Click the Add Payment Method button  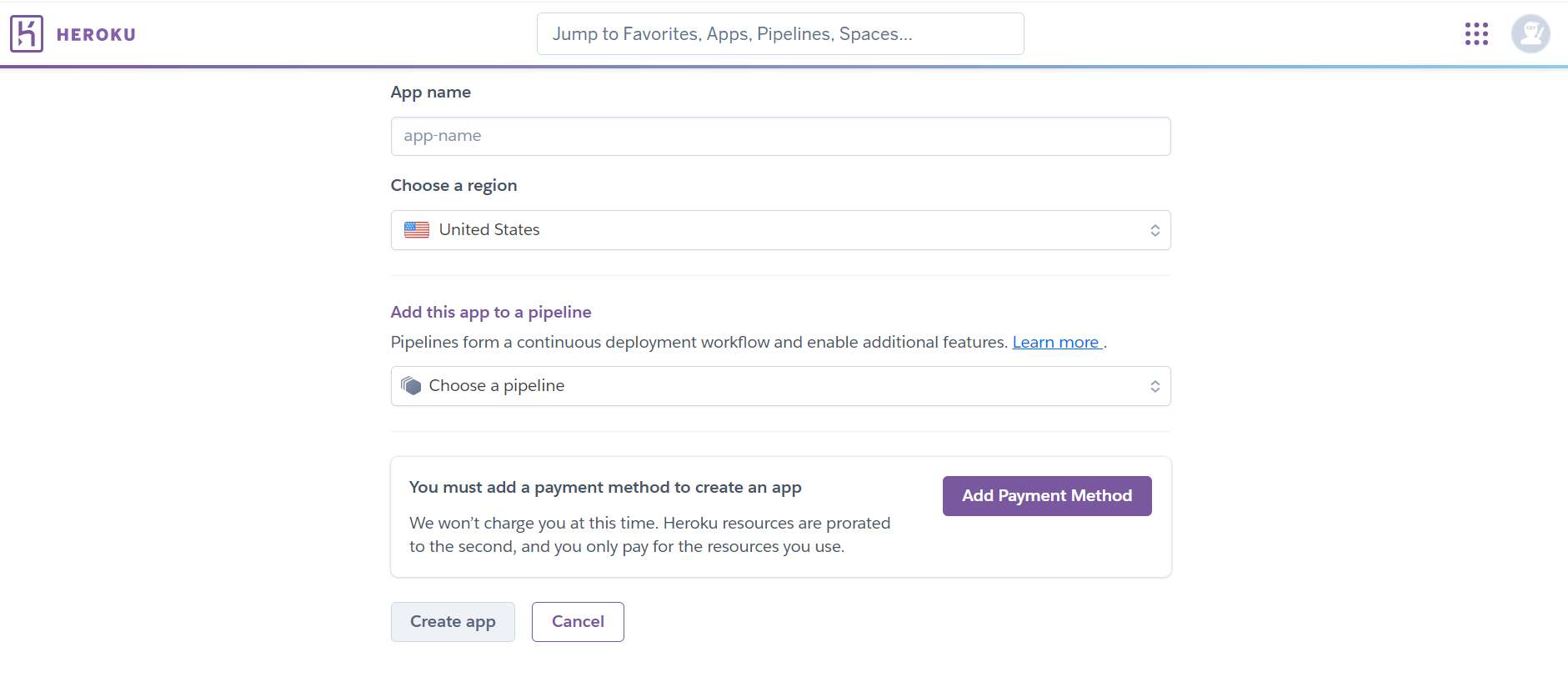point(1047,496)
